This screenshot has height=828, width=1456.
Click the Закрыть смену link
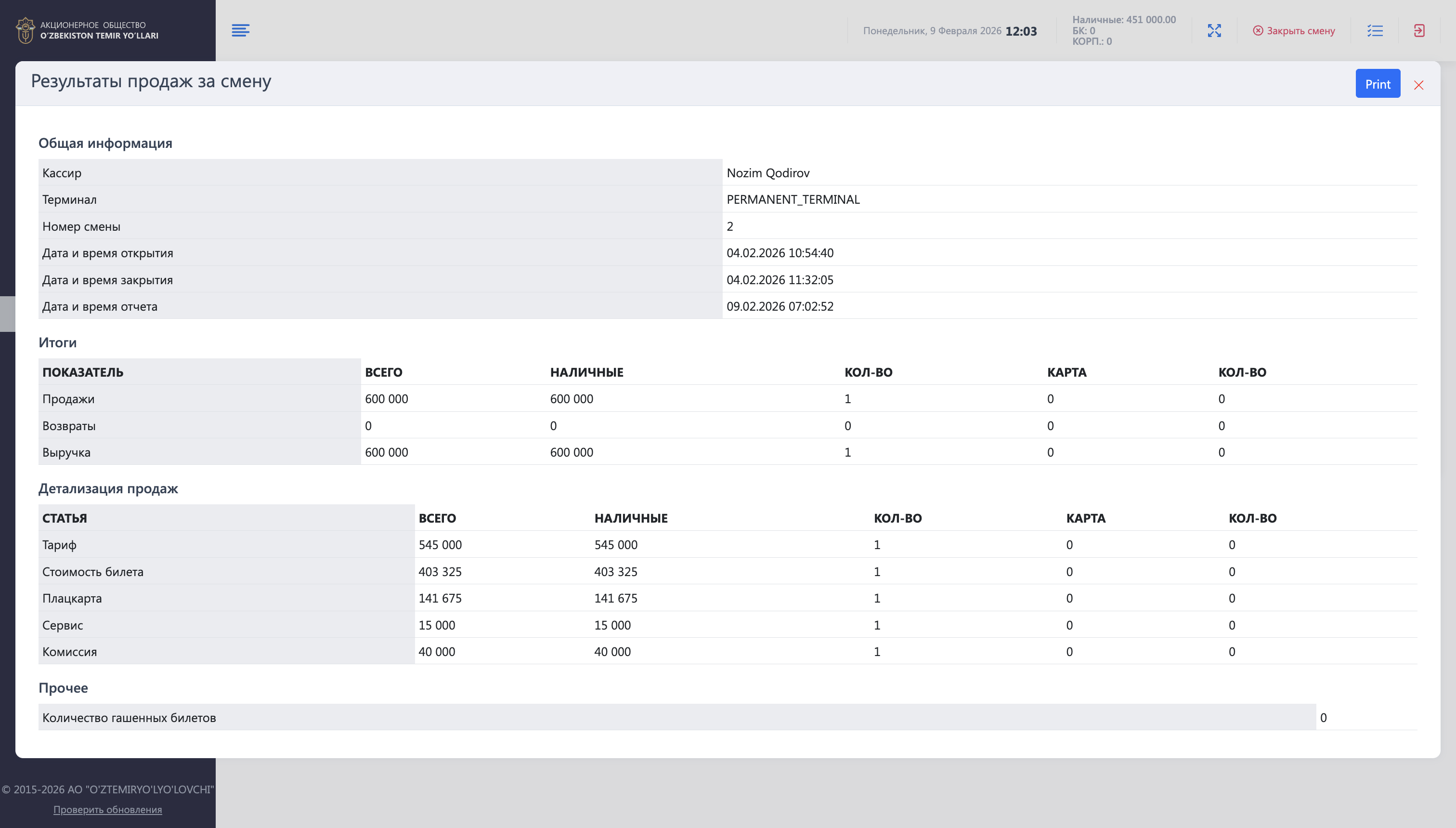click(1300, 31)
